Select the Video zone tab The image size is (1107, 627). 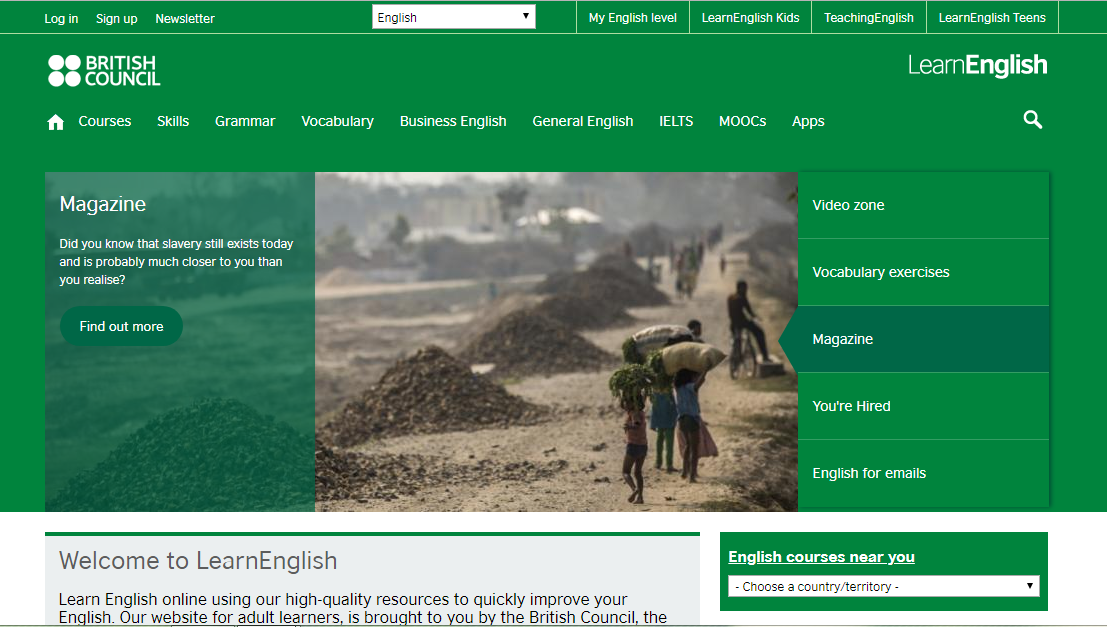[x=923, y=205]
